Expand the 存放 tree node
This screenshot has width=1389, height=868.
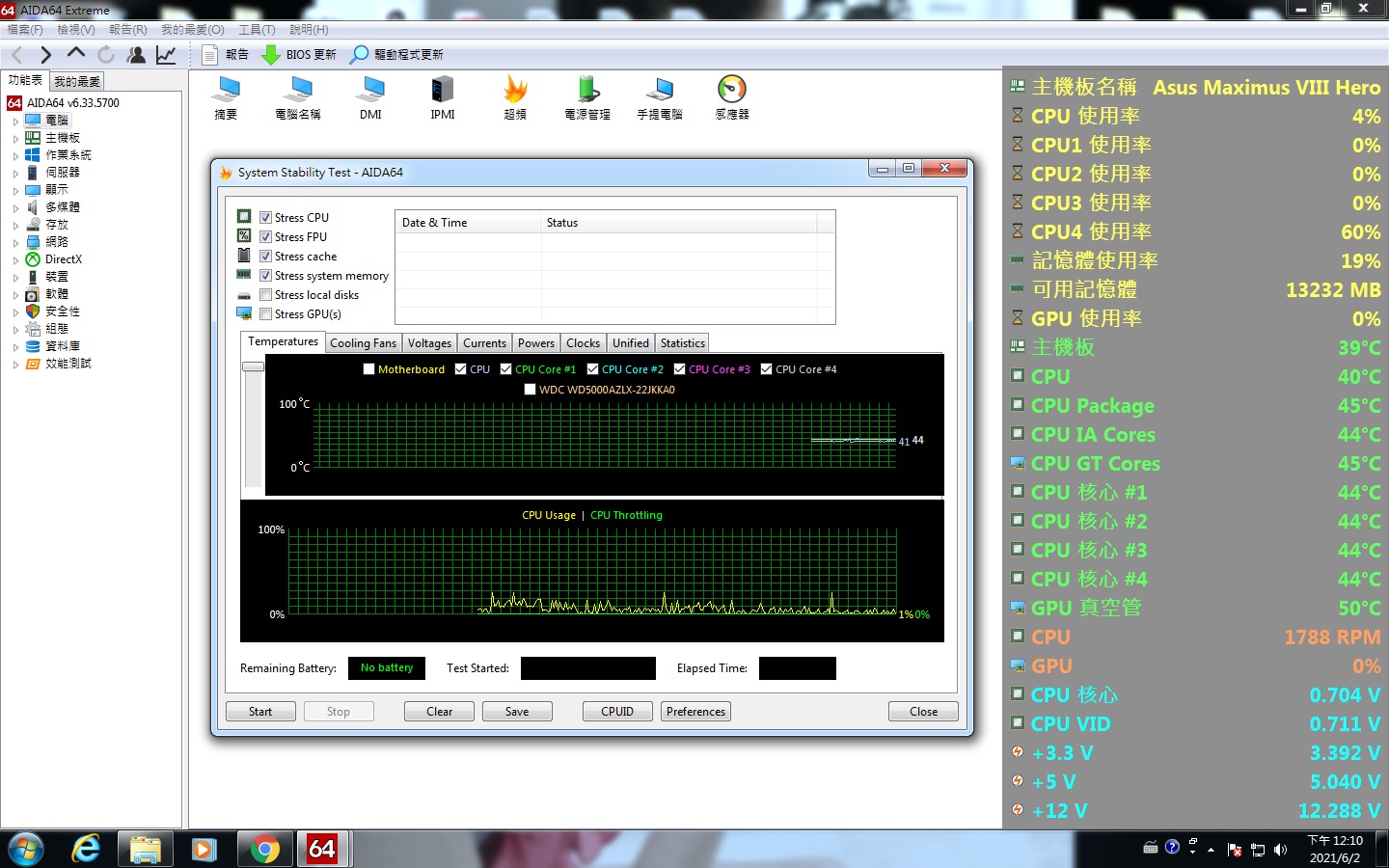(x=15, y=225)
